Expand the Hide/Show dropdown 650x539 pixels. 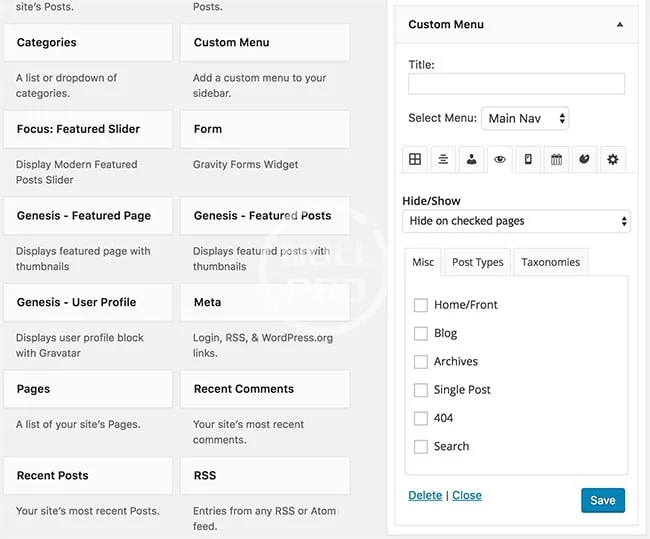coord(516,221)
